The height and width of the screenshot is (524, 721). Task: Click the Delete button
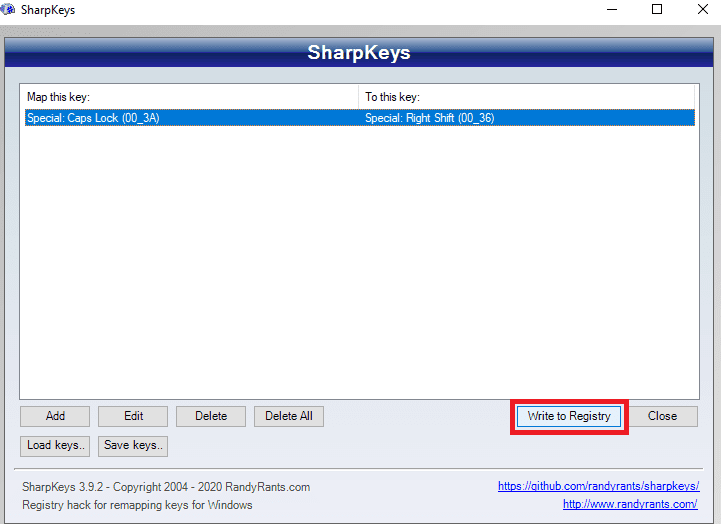point(211,416)
